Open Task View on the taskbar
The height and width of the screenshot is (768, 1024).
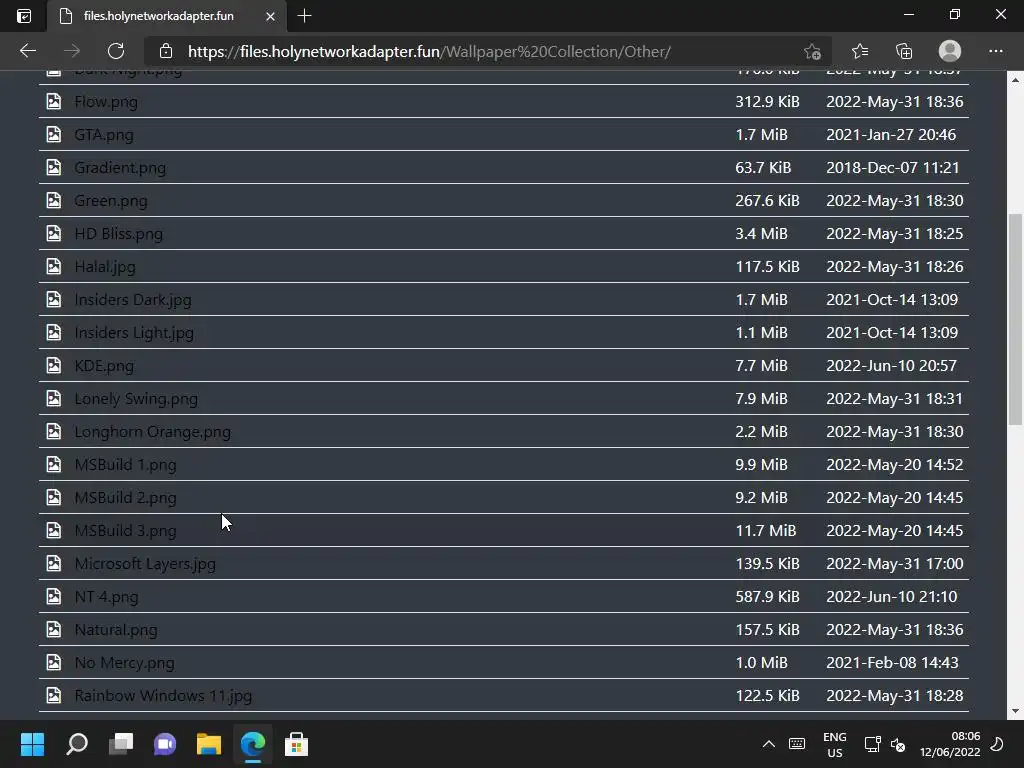click(x=121, y=744)
